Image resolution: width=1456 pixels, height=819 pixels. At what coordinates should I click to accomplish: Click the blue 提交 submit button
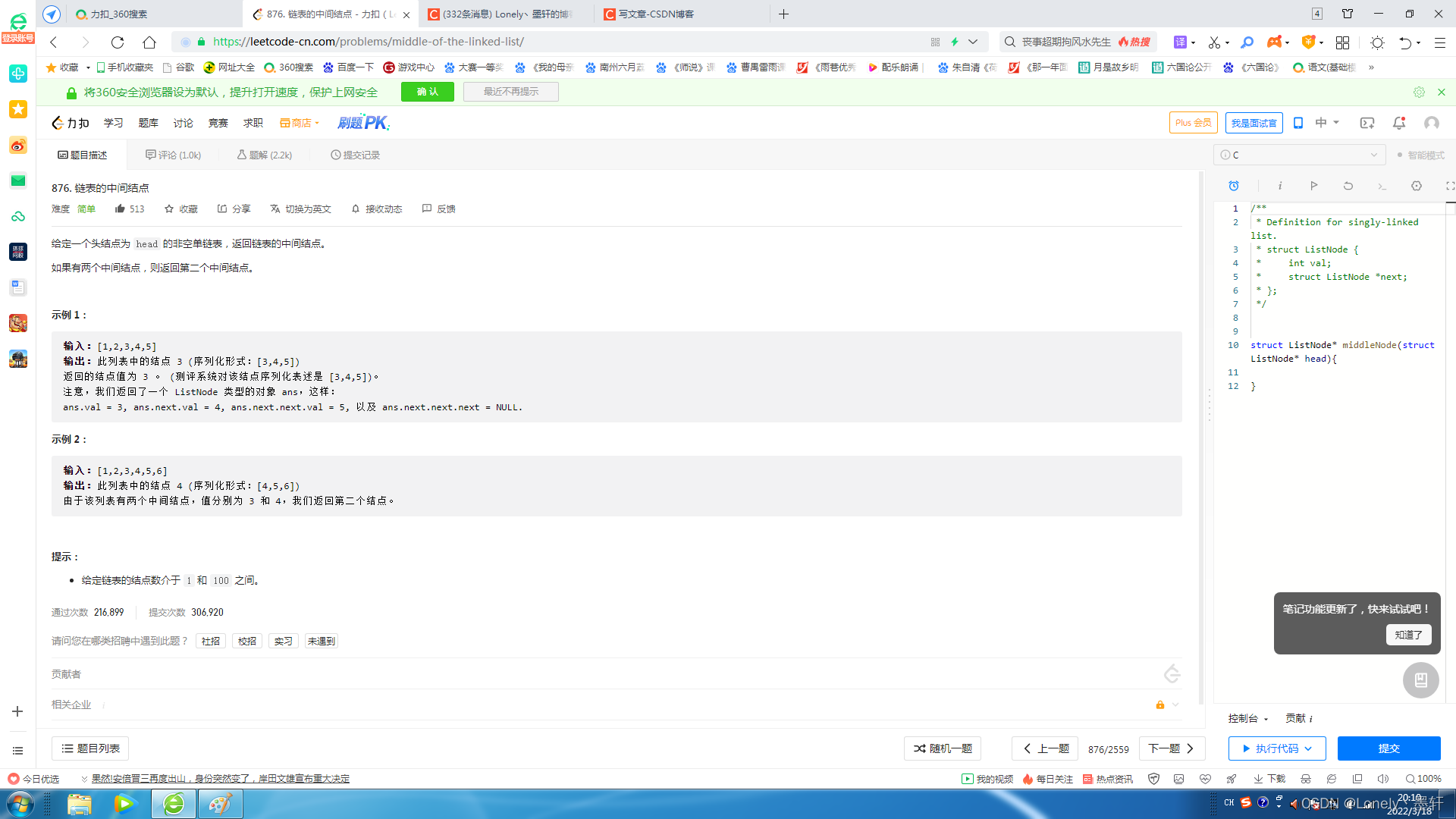[x=1389, y=748]
